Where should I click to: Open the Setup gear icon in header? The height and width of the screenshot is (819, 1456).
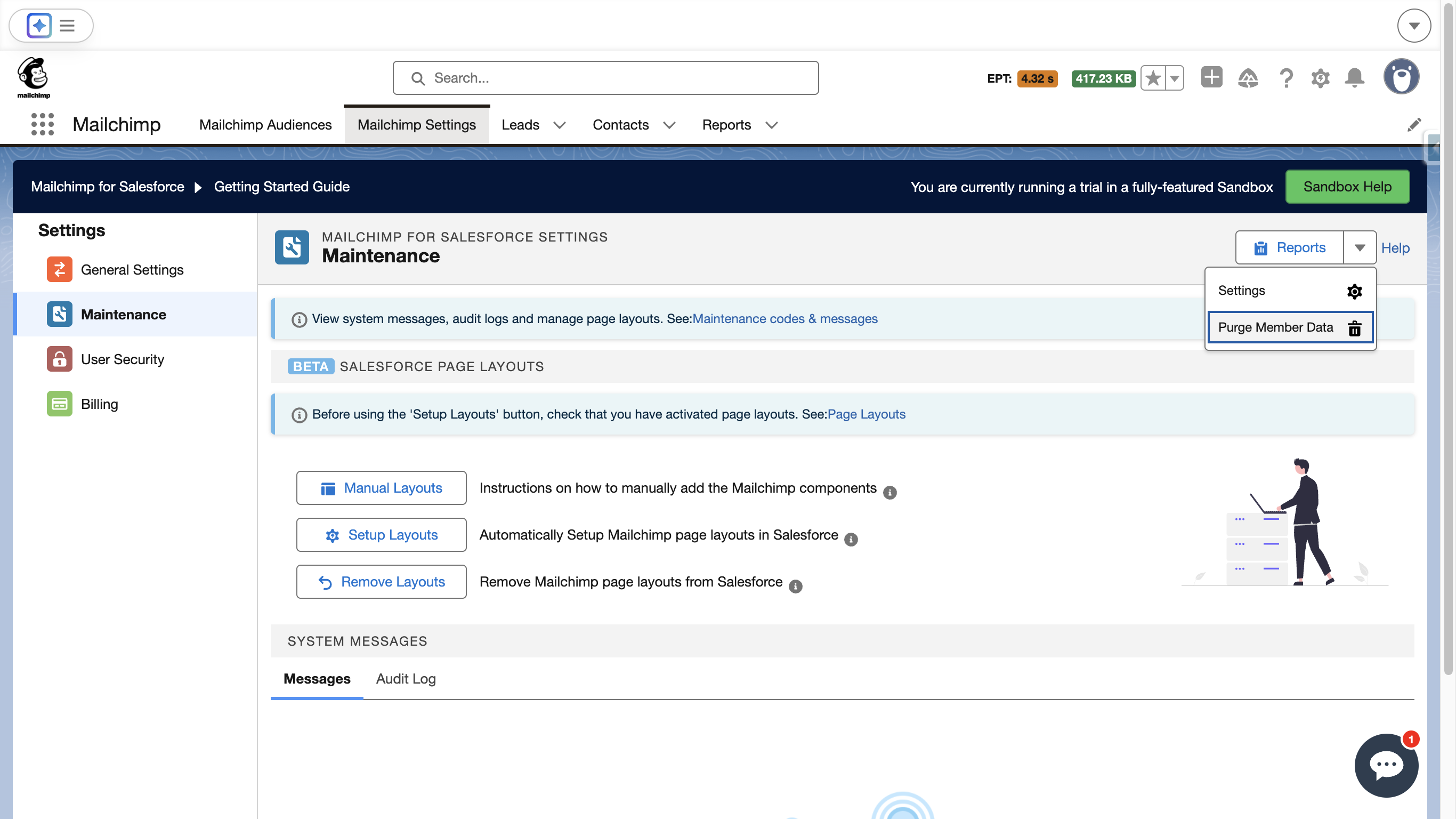pos(1320,78)
